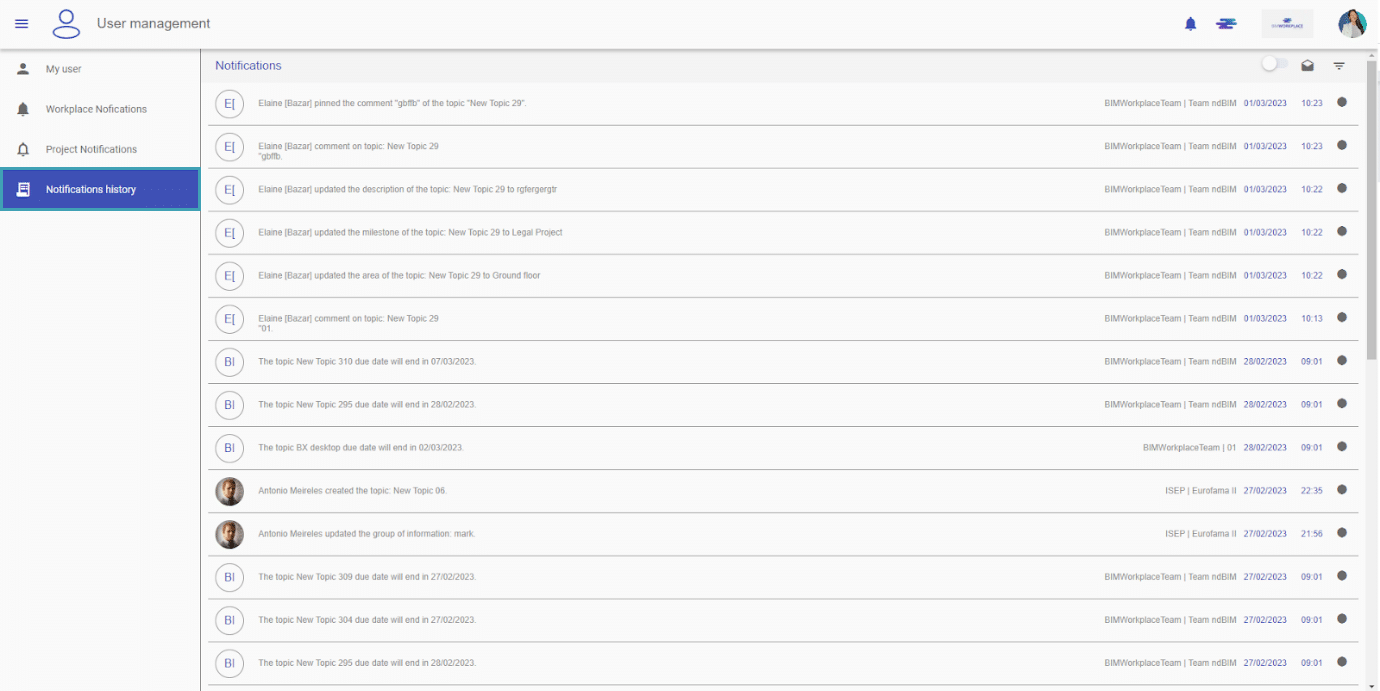Click Antonio Meireles's profile picture on New Topic 06
Image resolution: width=1380 pixels, height=691 pixels.
[229, 491]
